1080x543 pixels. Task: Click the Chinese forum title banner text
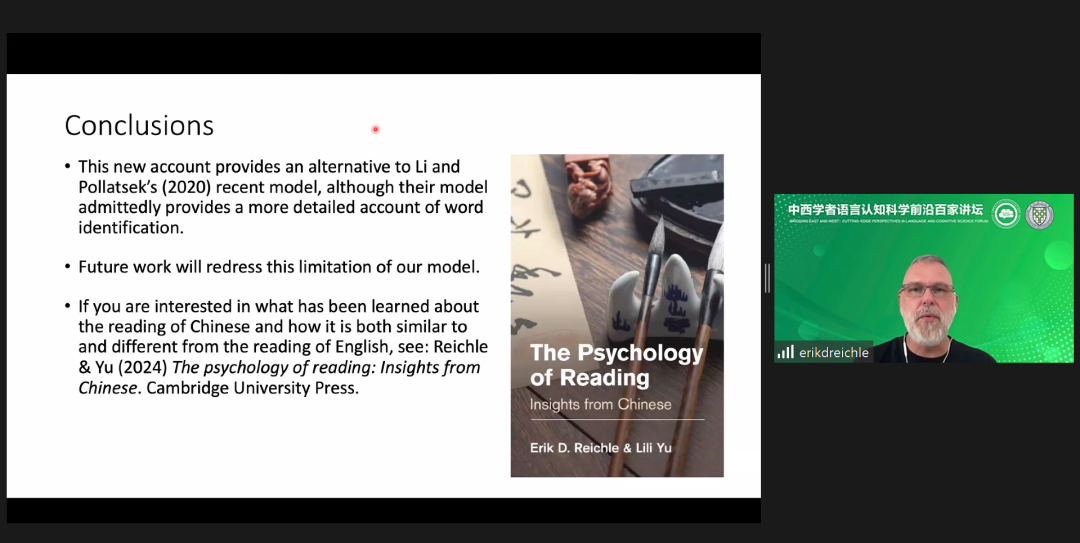point(885,210)
